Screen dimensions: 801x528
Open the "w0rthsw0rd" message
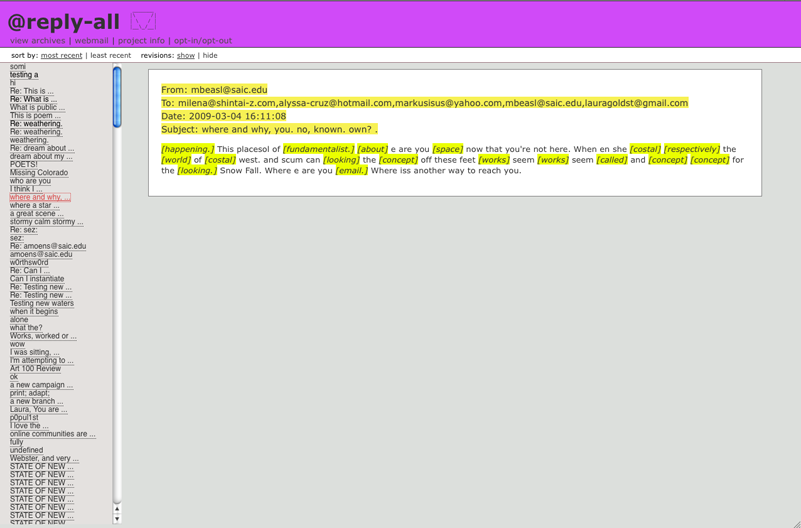[29, 263]
